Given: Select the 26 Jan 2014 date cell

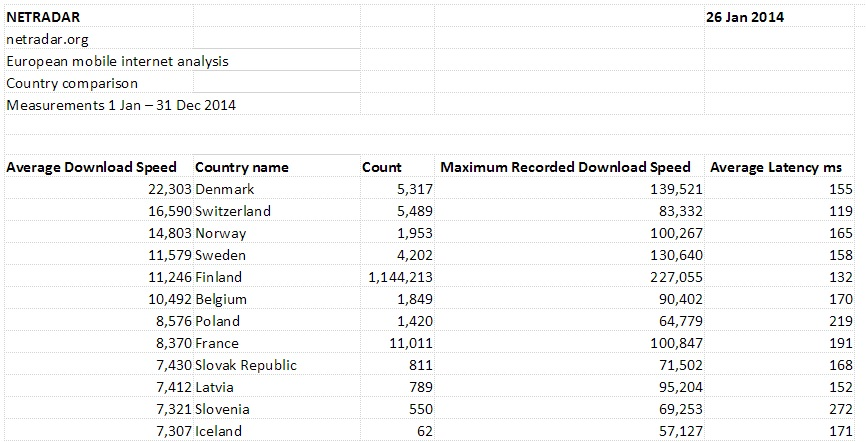Looking at the screenshot, I should point(745,17).
